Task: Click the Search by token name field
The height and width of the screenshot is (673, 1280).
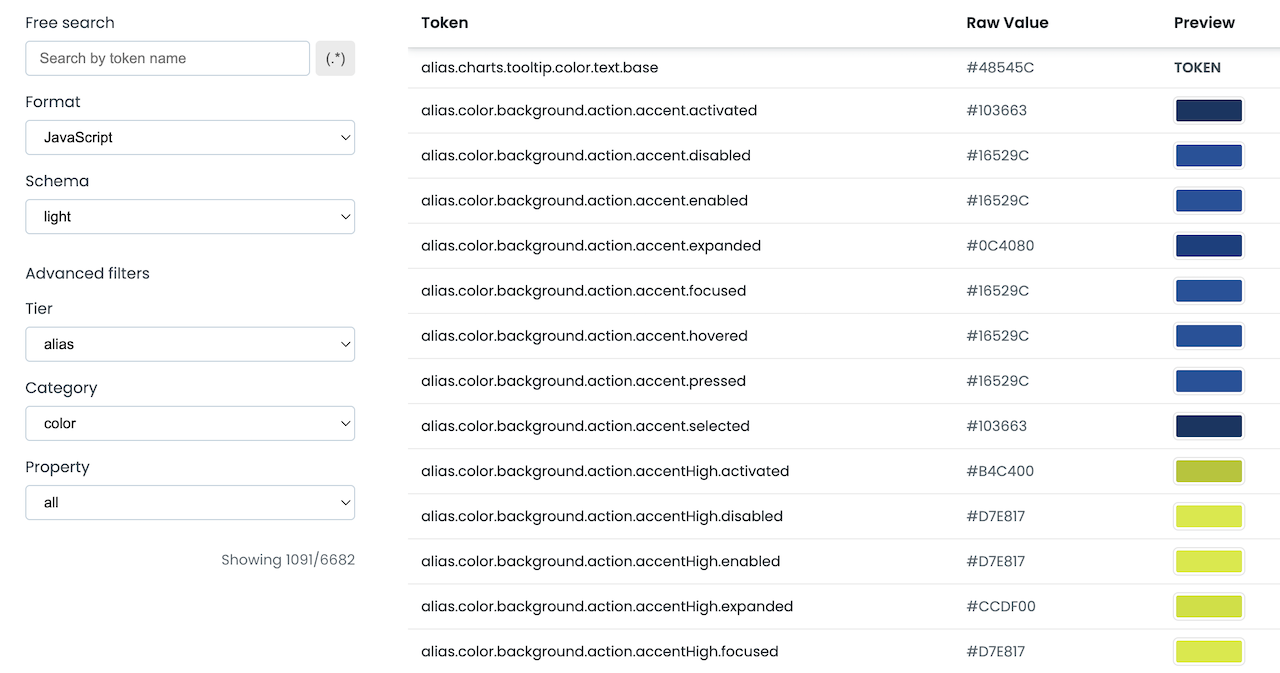Action: [167, 58]
